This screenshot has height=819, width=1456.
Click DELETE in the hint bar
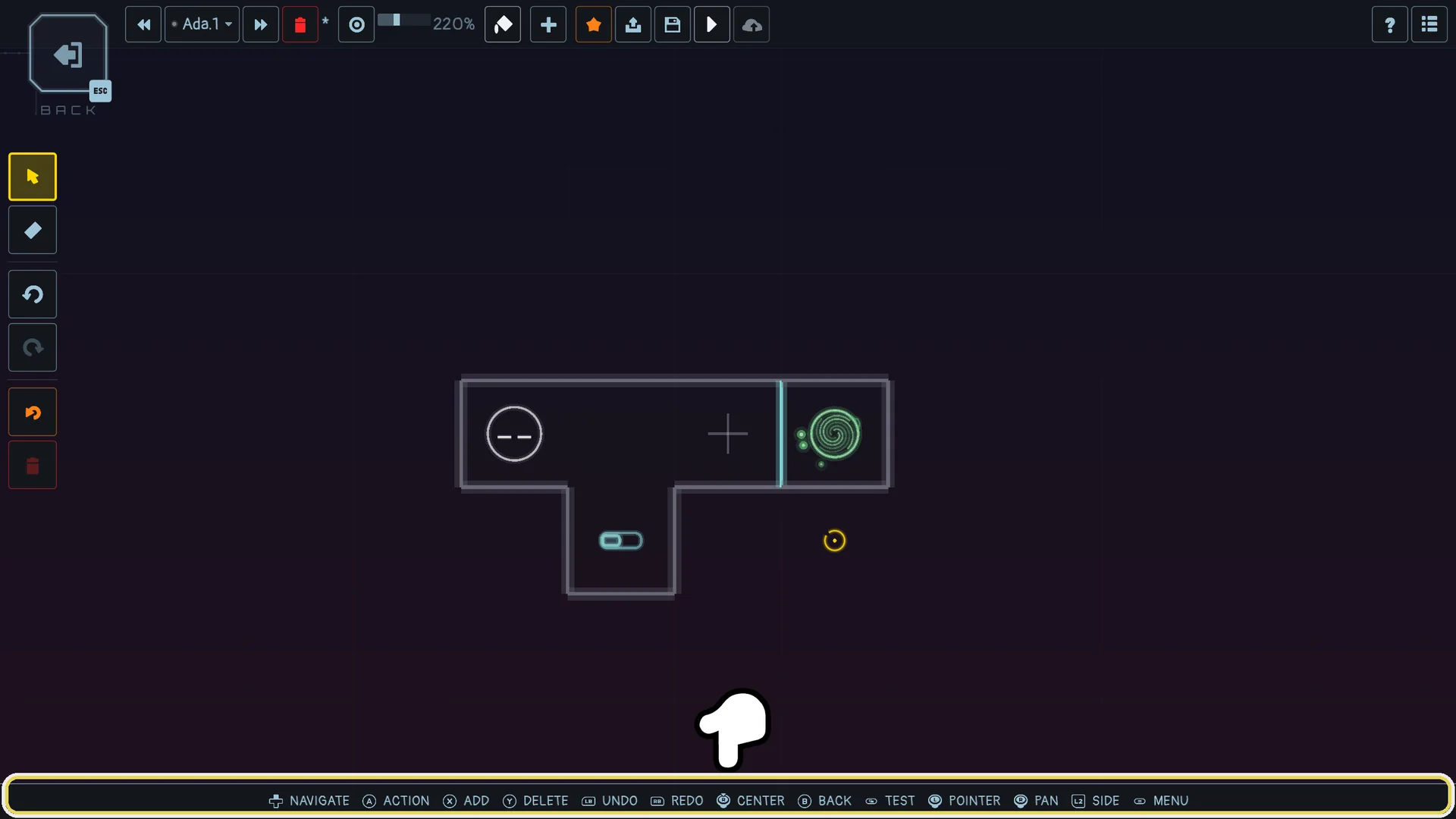[x=535, y=801]
